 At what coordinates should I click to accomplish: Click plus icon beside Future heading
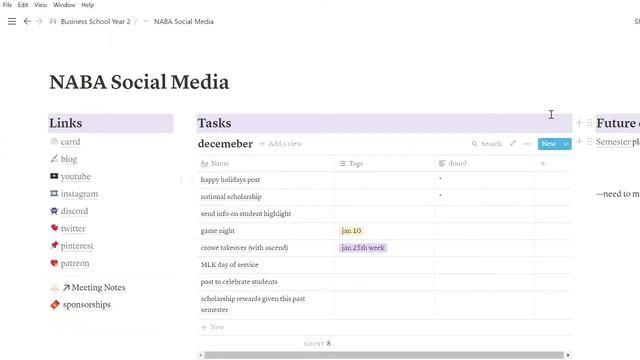(x=579, y=123)
